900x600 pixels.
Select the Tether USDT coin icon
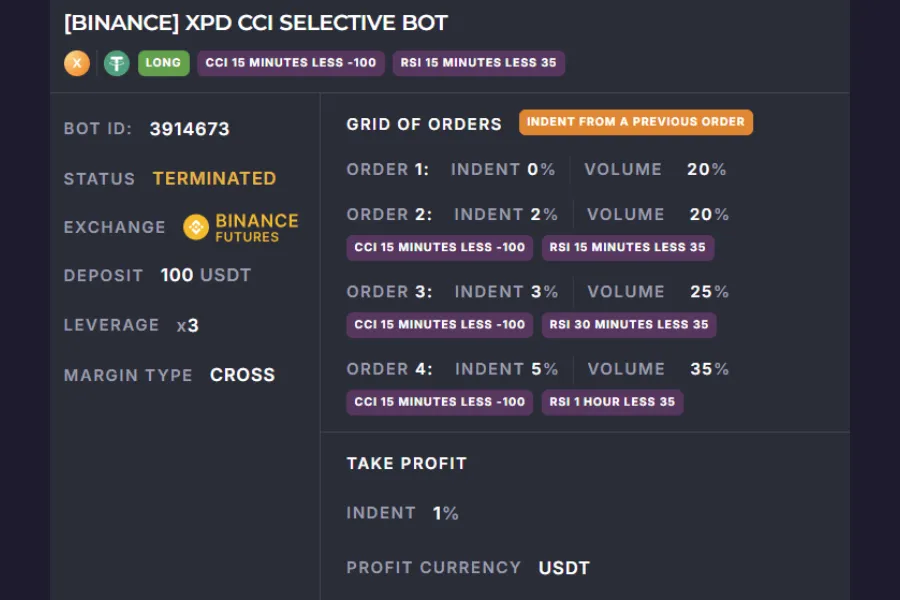point(116,63)
